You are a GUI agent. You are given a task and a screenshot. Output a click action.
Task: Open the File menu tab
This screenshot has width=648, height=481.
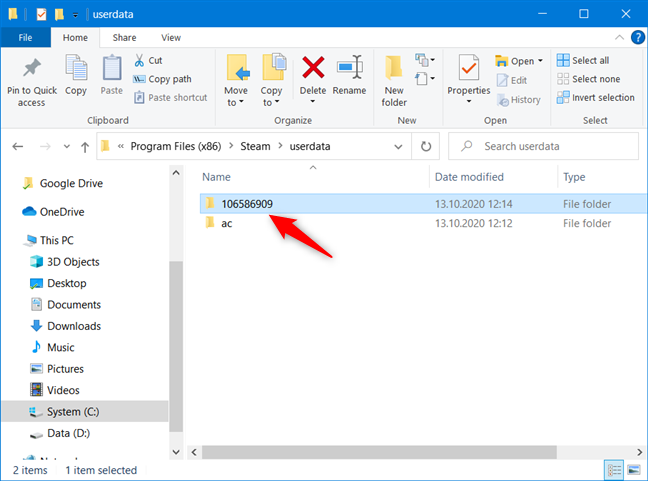point(26,37)
